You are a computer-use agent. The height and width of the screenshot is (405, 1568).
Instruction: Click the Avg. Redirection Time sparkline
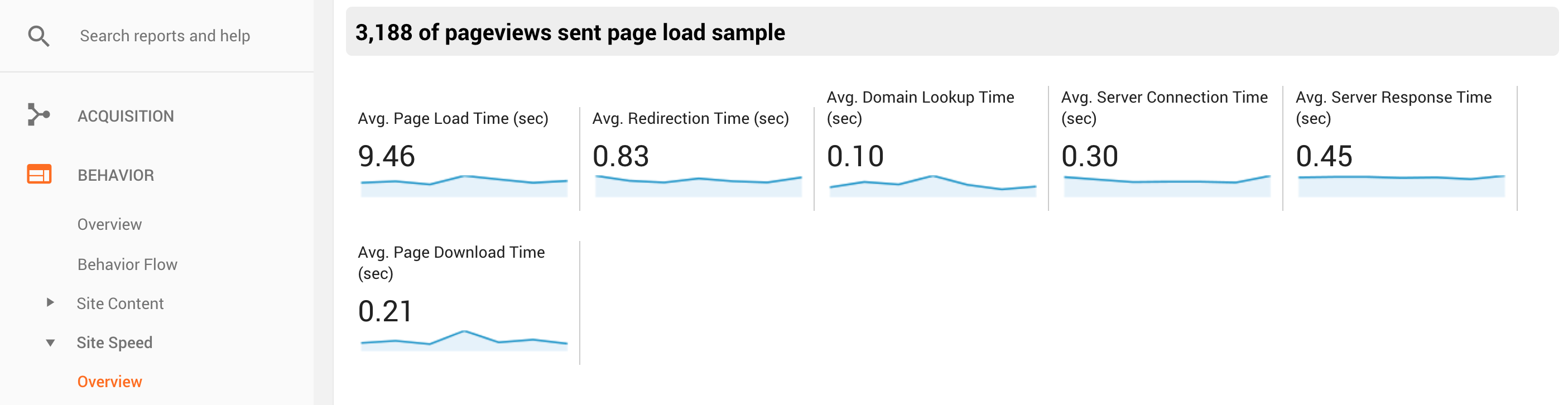(x=698, y=186)
